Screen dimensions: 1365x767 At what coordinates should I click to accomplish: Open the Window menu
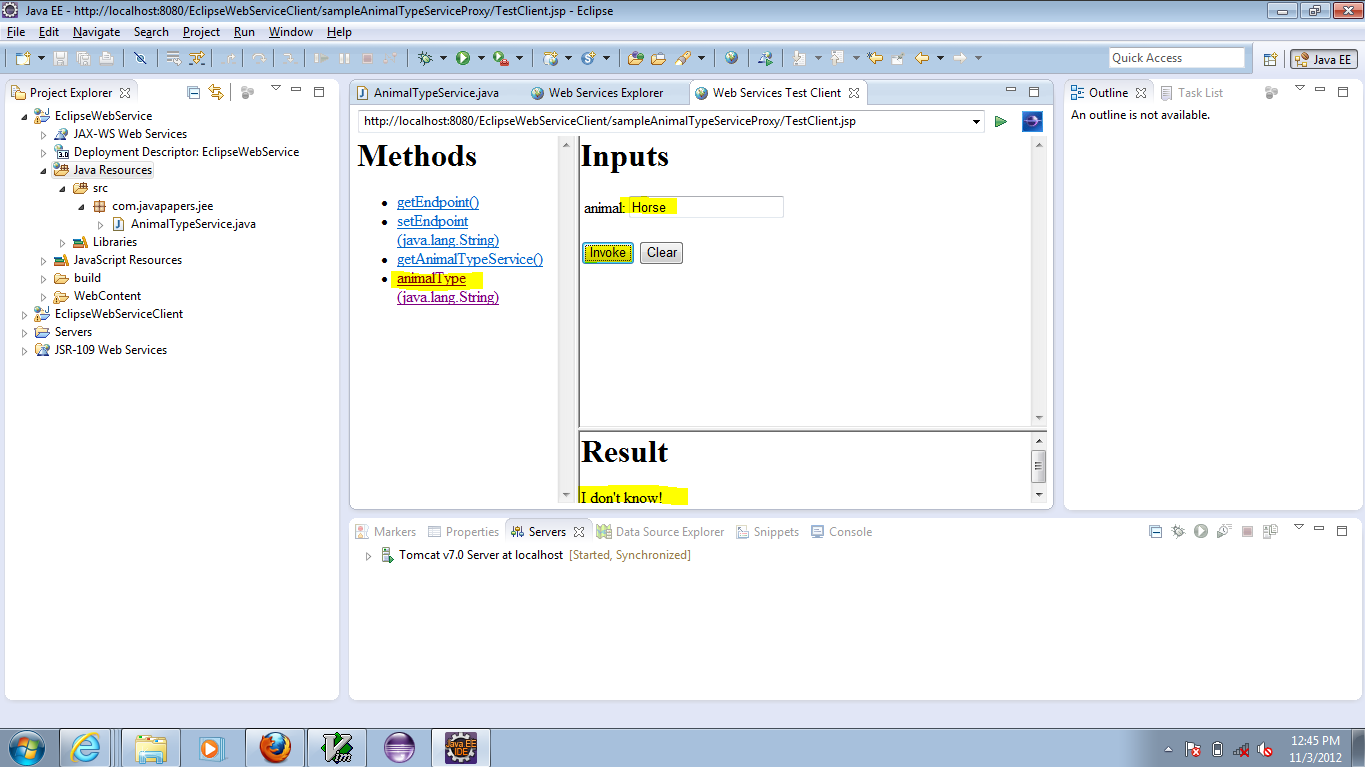(291, 32)
